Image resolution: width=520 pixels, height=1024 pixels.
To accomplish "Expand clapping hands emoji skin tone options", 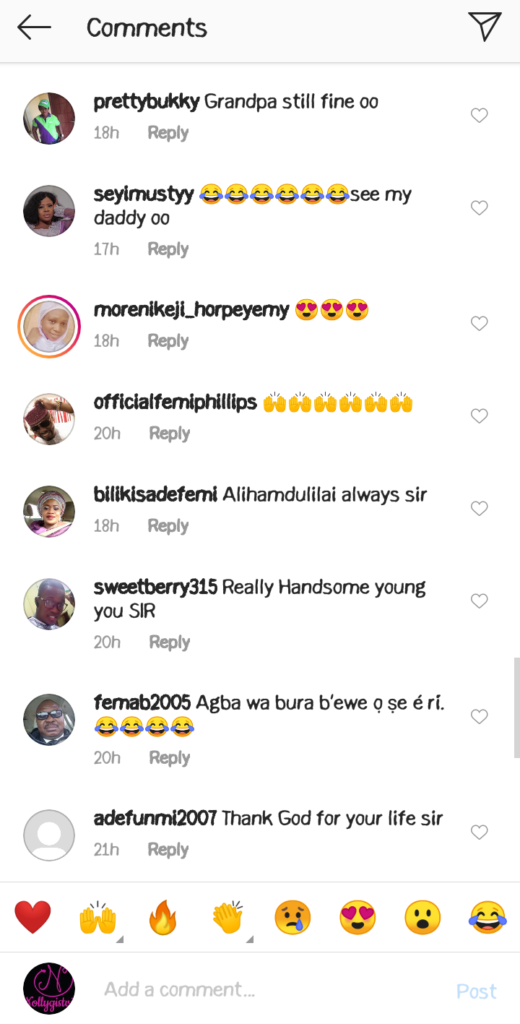I will click(x=250, y=940).
